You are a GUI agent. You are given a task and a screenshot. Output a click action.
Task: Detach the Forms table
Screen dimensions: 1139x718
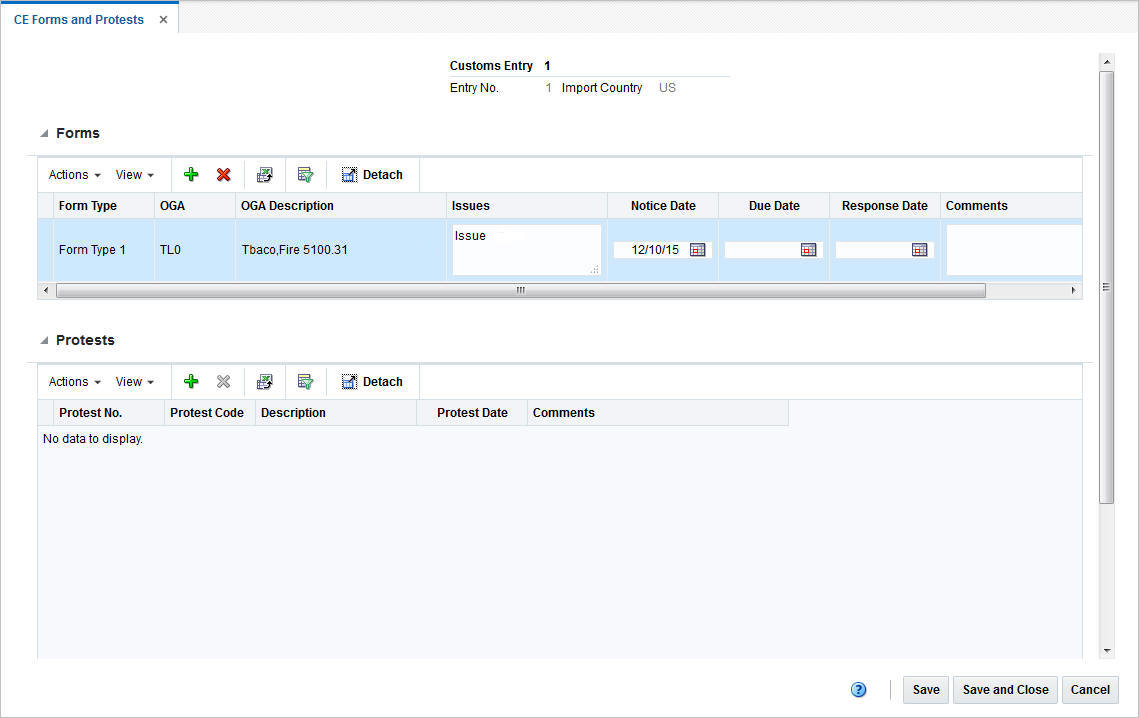click(372, 174)
